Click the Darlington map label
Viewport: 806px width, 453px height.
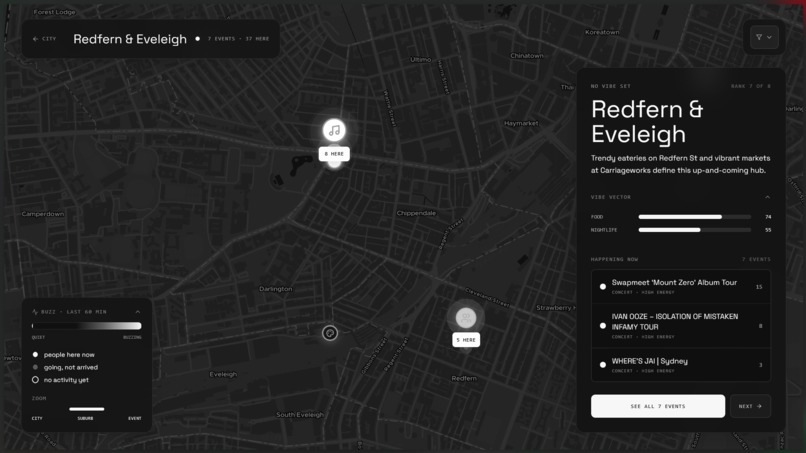[276, 289]
